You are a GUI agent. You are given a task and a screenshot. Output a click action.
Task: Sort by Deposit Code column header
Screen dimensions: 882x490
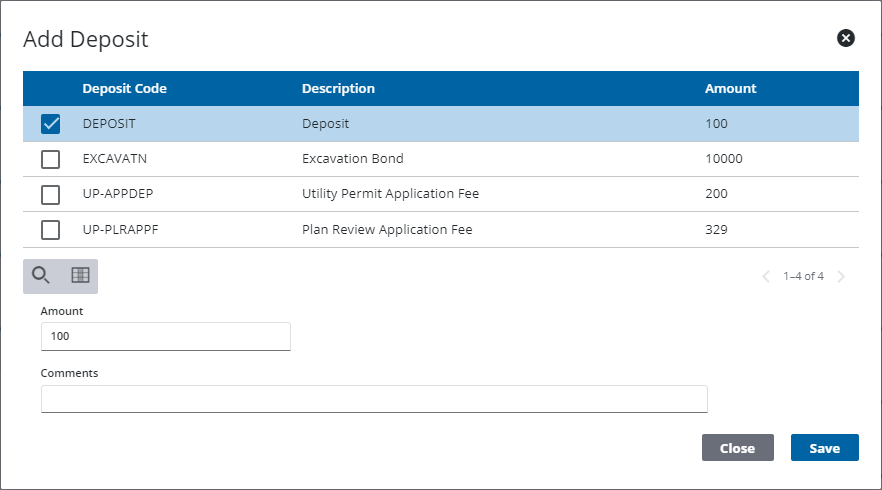tap(124, 89)
